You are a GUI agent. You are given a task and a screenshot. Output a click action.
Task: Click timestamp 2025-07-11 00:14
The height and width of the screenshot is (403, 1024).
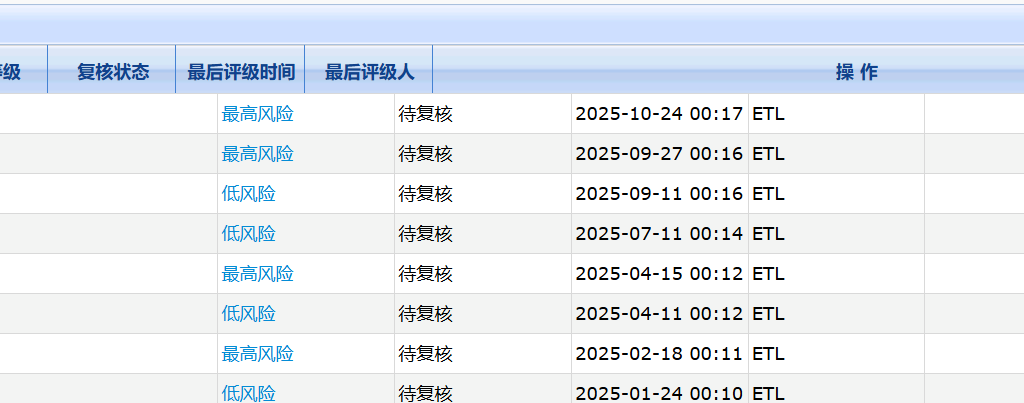click(x=659, y=234)
